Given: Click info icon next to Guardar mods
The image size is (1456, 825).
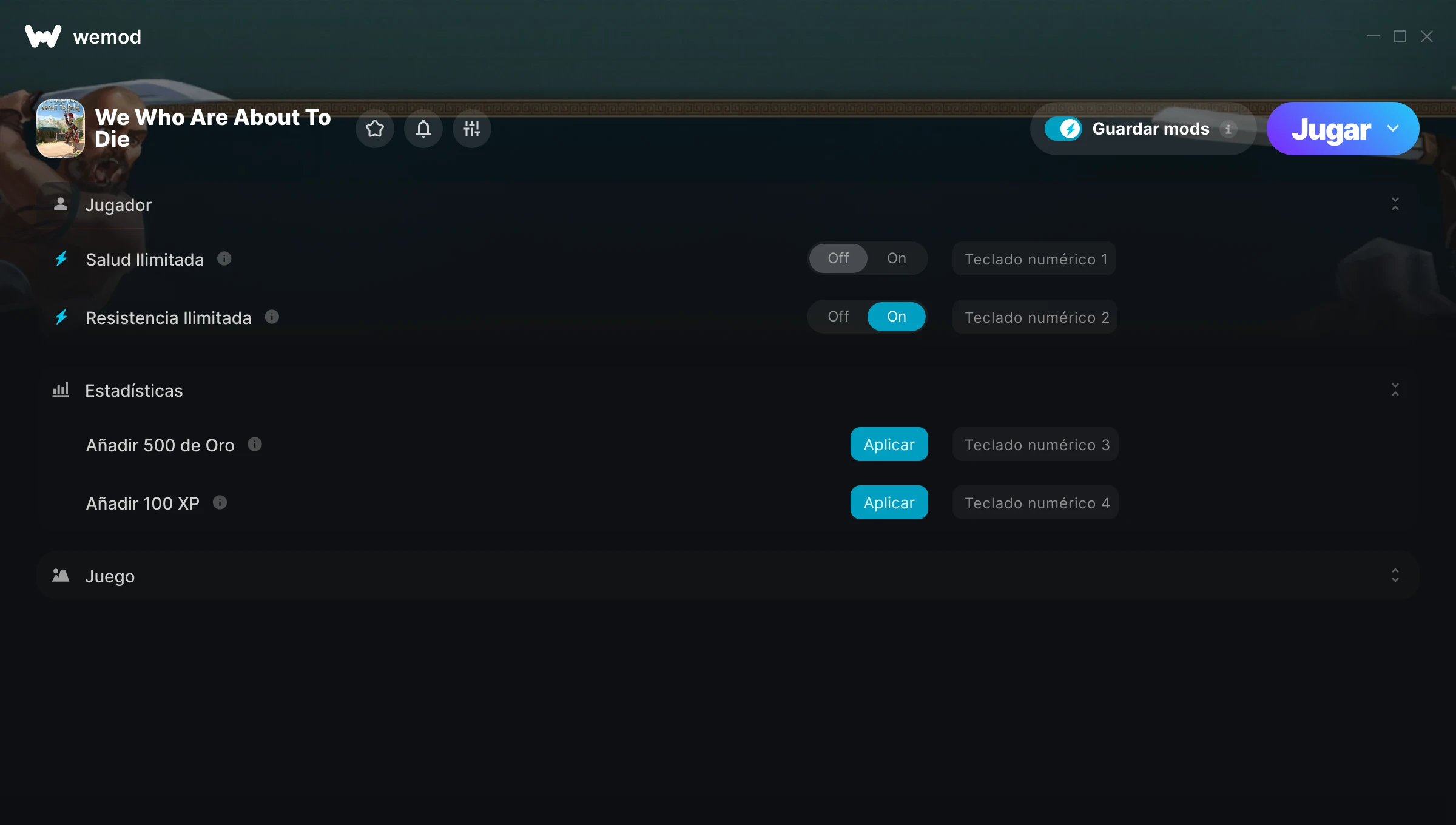Looking at the screenshot, I should coord(1228,129).
